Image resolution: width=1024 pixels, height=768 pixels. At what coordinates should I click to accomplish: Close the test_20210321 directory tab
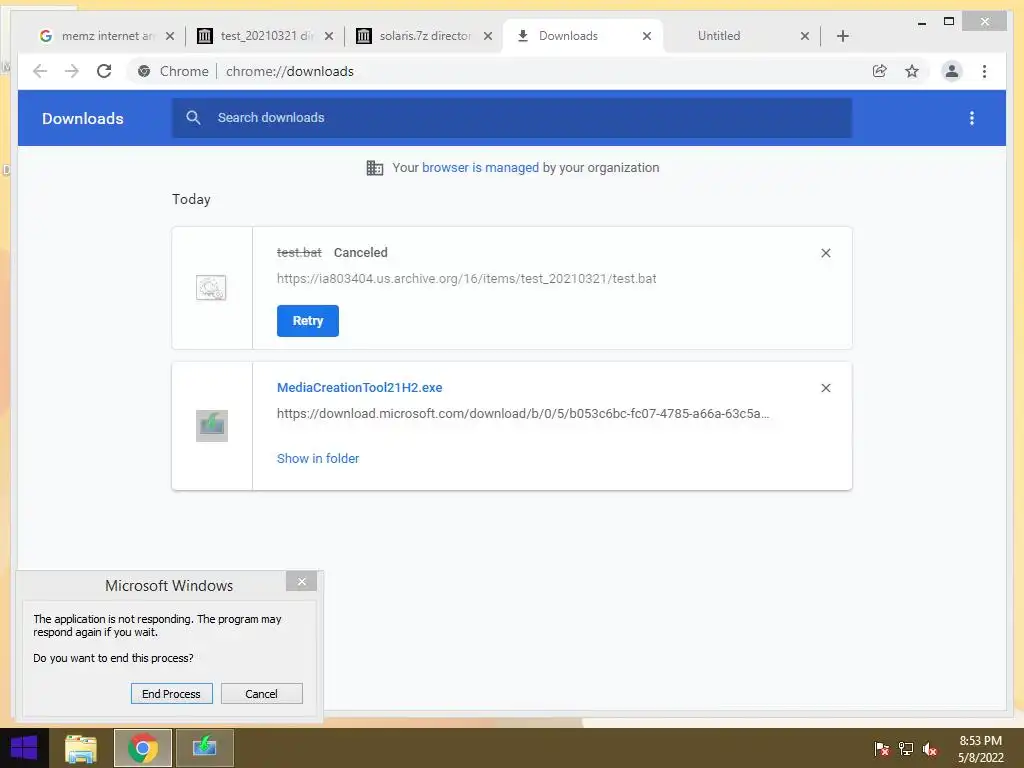pyautogui.click(x=329, y=36)
